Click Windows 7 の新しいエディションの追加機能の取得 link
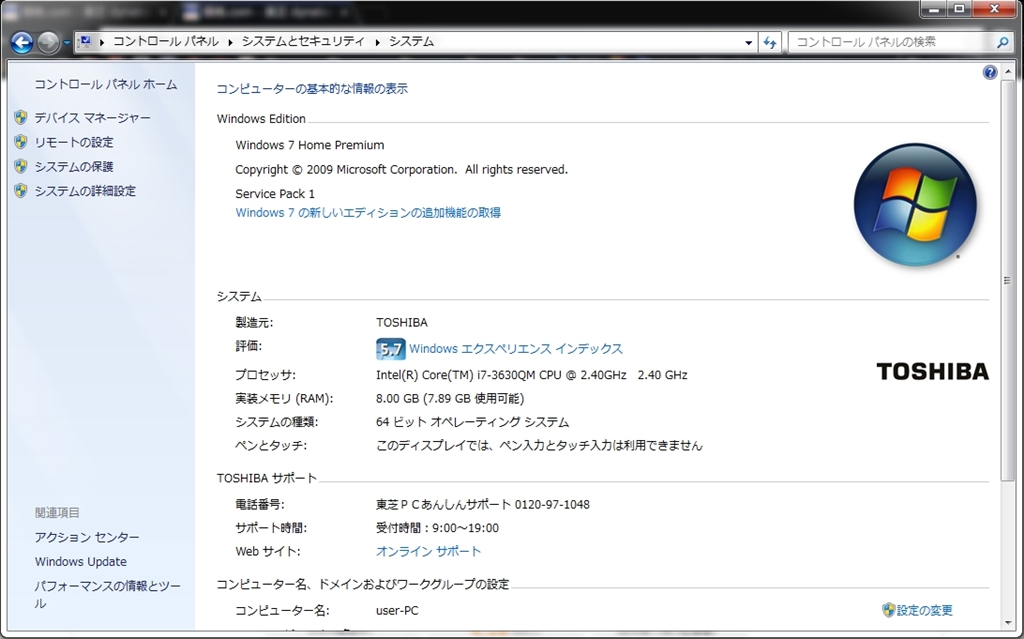 pyautogui.click(x=368, y=213)
